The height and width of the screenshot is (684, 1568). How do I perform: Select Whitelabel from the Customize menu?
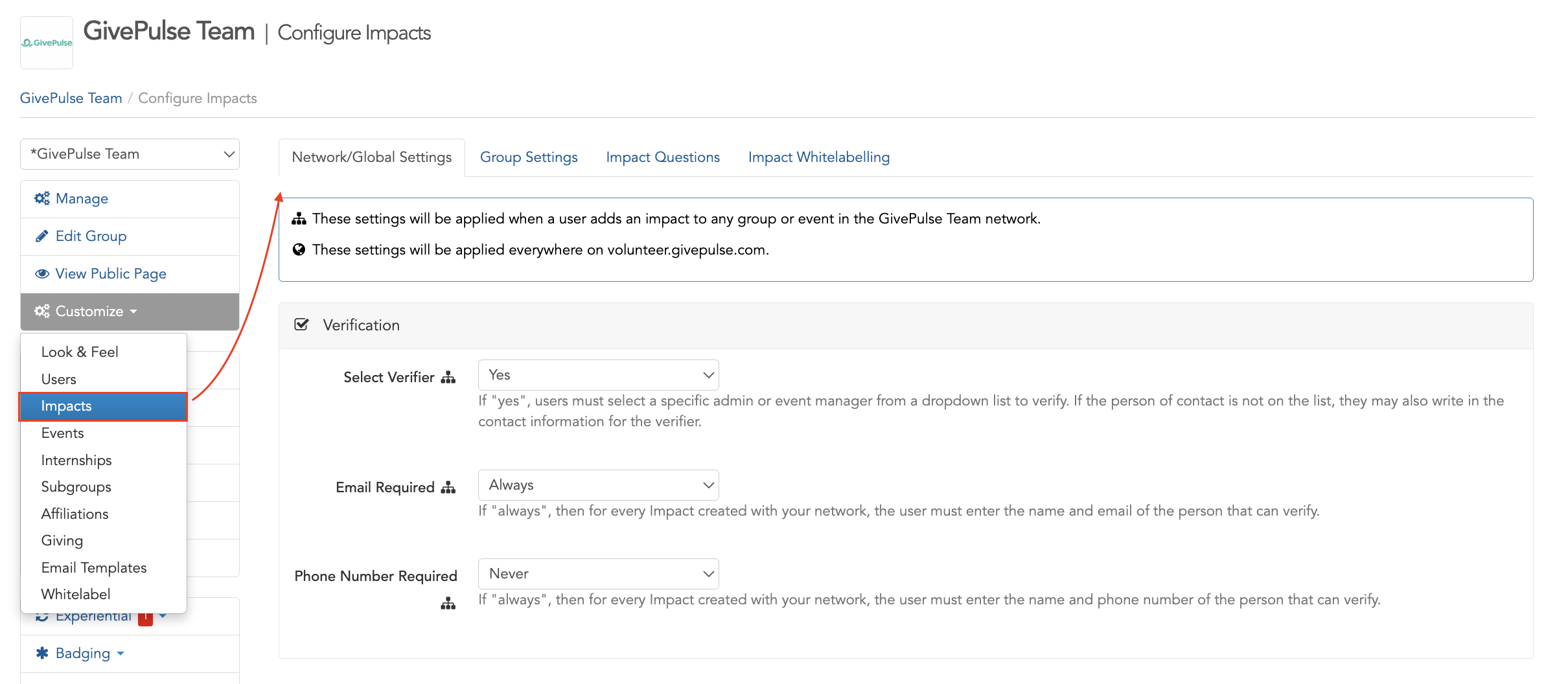click(75, 594)
